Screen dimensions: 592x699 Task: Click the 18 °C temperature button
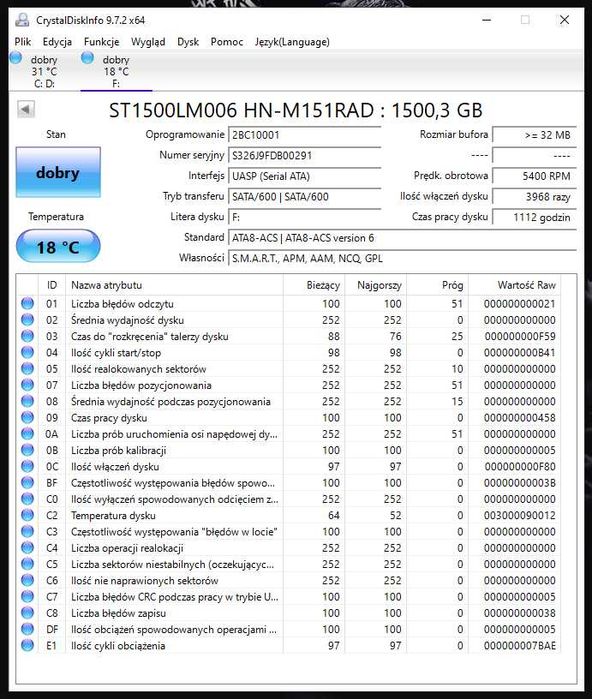58,247
